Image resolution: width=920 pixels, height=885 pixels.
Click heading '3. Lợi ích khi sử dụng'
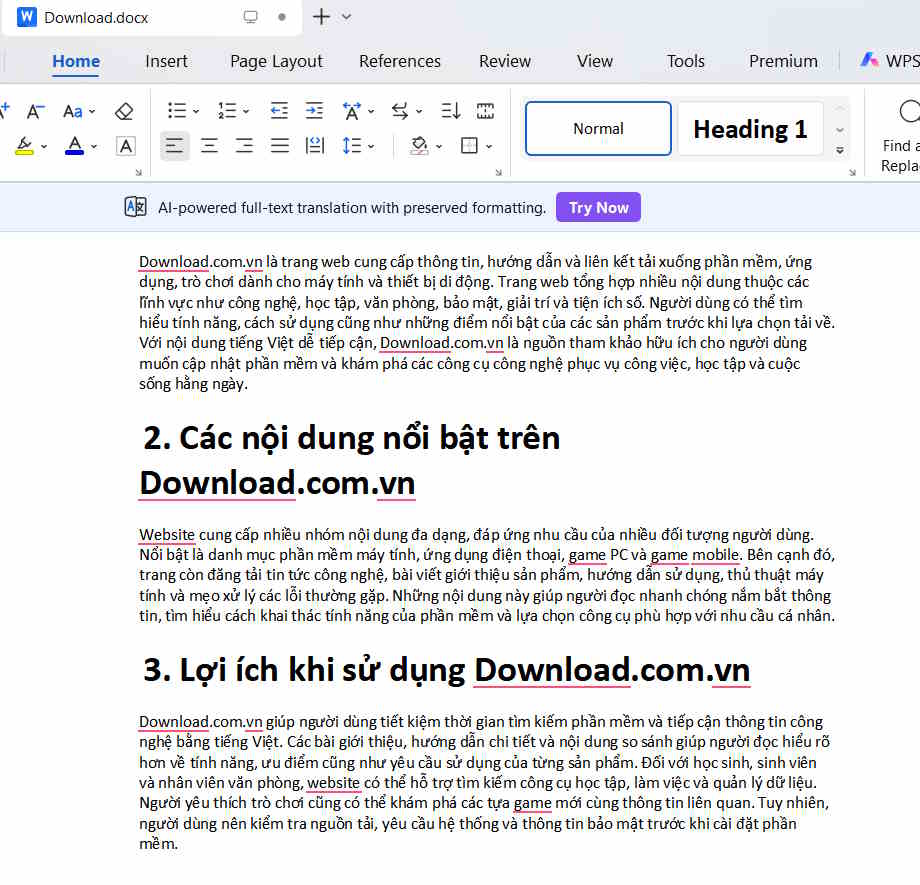click(304, 670)
